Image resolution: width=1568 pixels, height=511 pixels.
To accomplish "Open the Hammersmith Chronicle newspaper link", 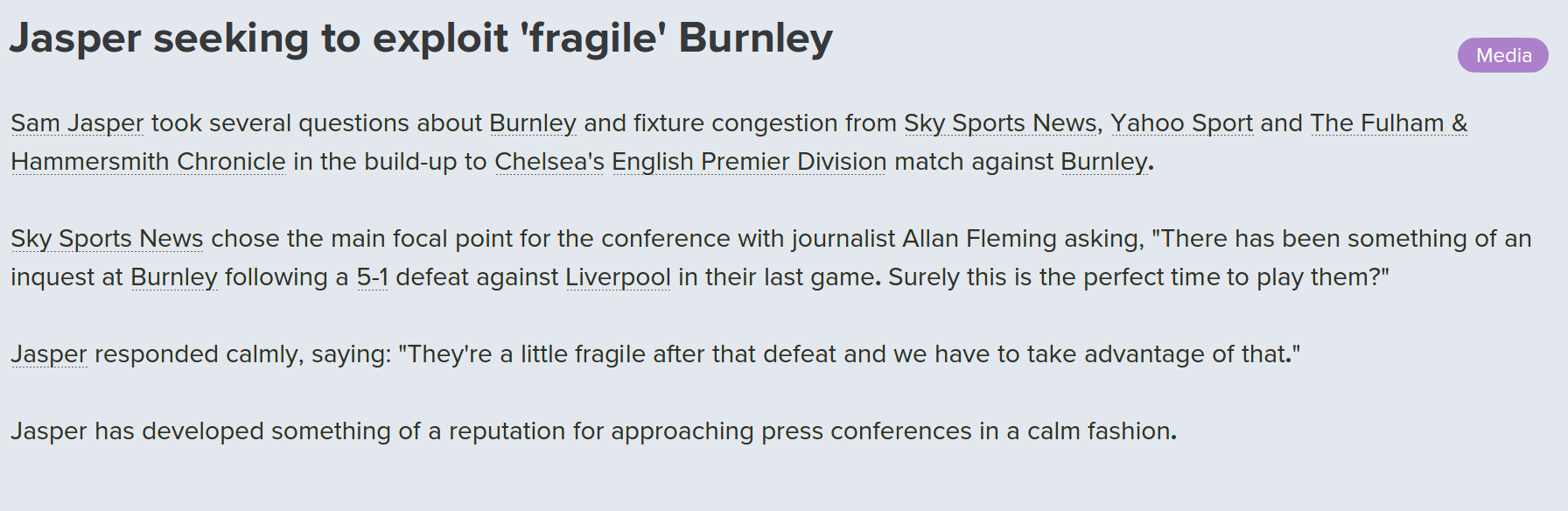I will [148, 162].
